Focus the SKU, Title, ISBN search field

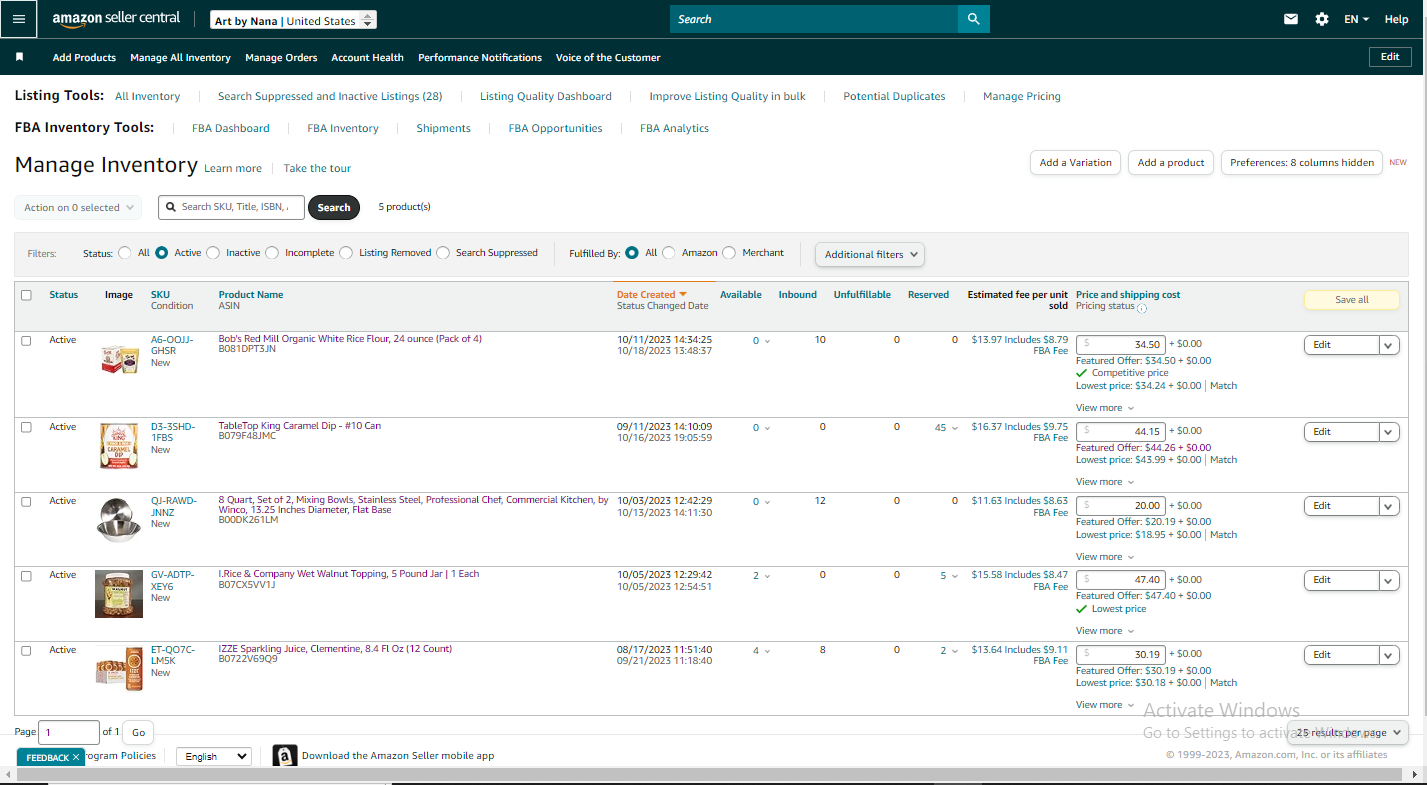231,207
